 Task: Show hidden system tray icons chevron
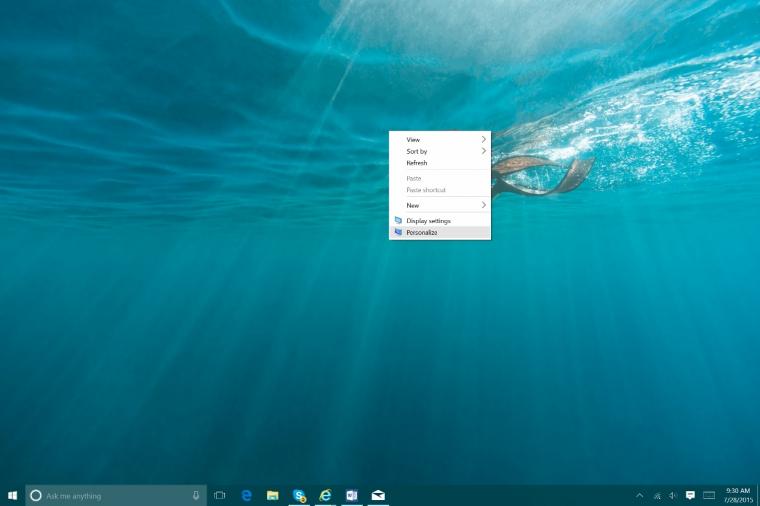click(640, 495)
